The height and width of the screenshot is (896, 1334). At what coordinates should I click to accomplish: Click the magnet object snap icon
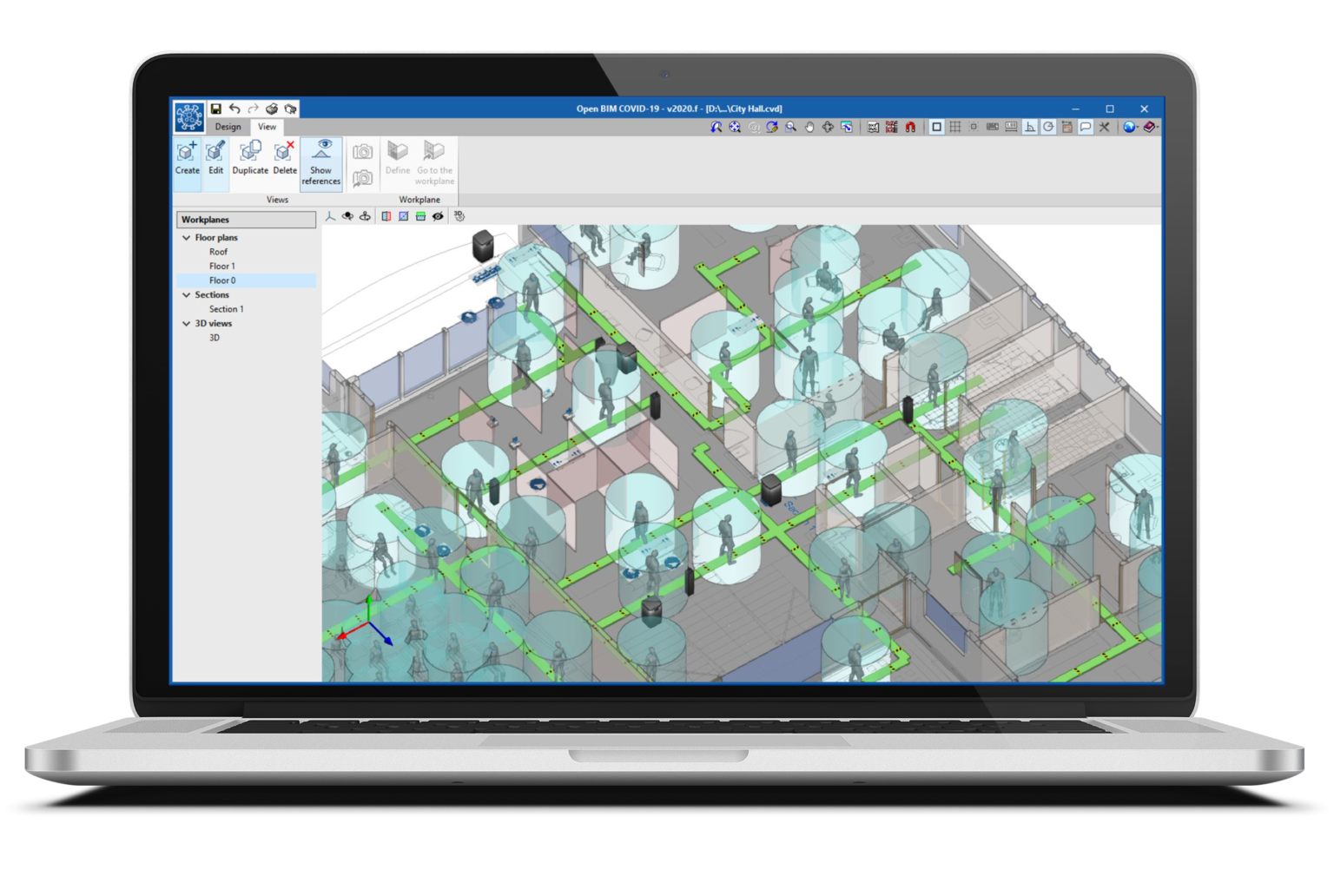911,126
